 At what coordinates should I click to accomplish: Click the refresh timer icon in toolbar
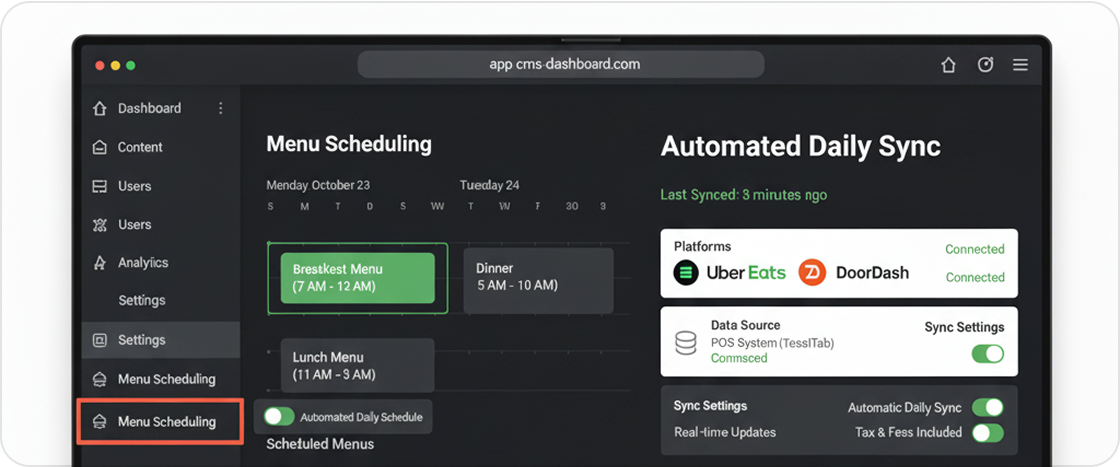(x=985, y=65)
